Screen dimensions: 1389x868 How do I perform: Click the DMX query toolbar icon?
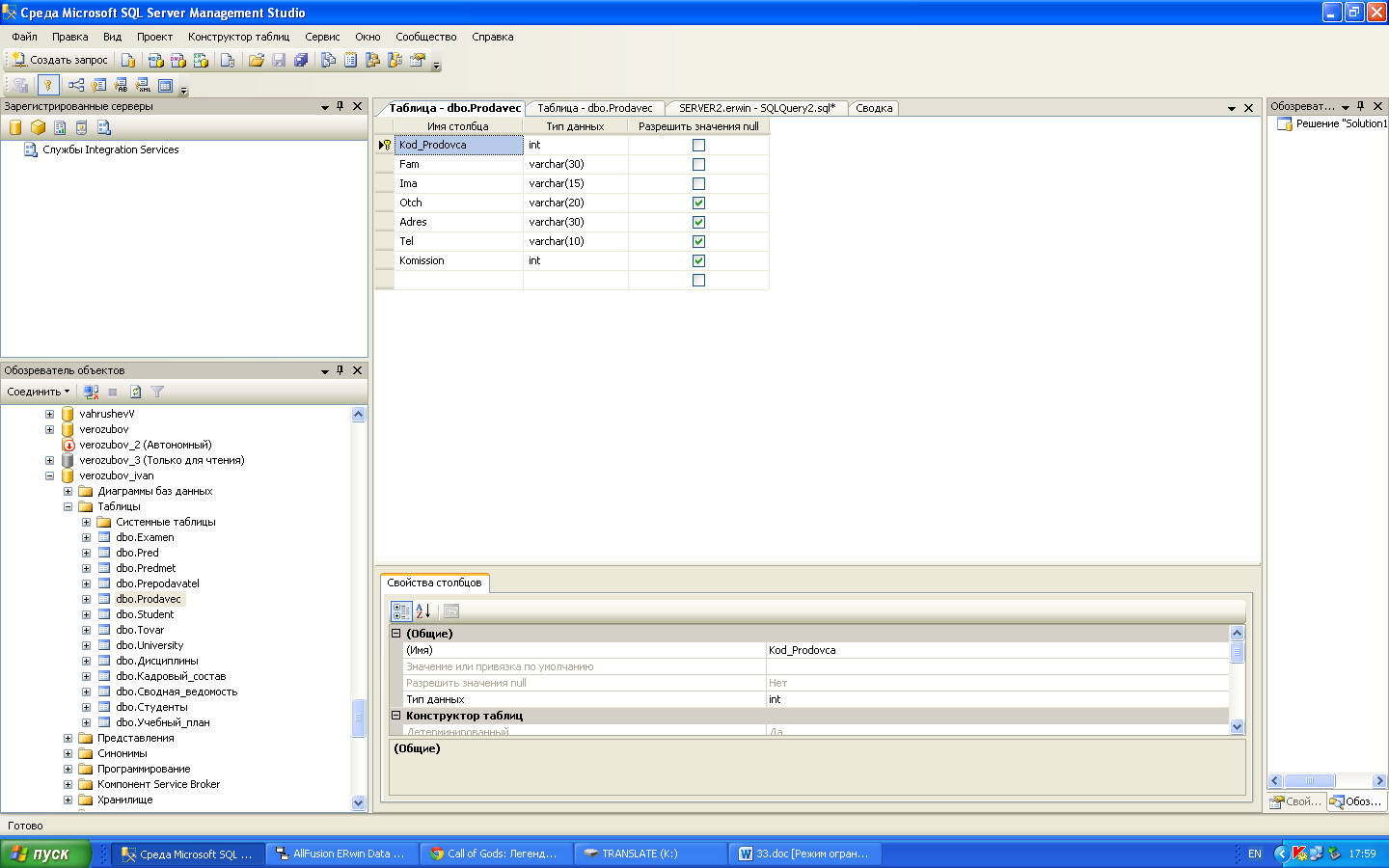tap(177, 60)
